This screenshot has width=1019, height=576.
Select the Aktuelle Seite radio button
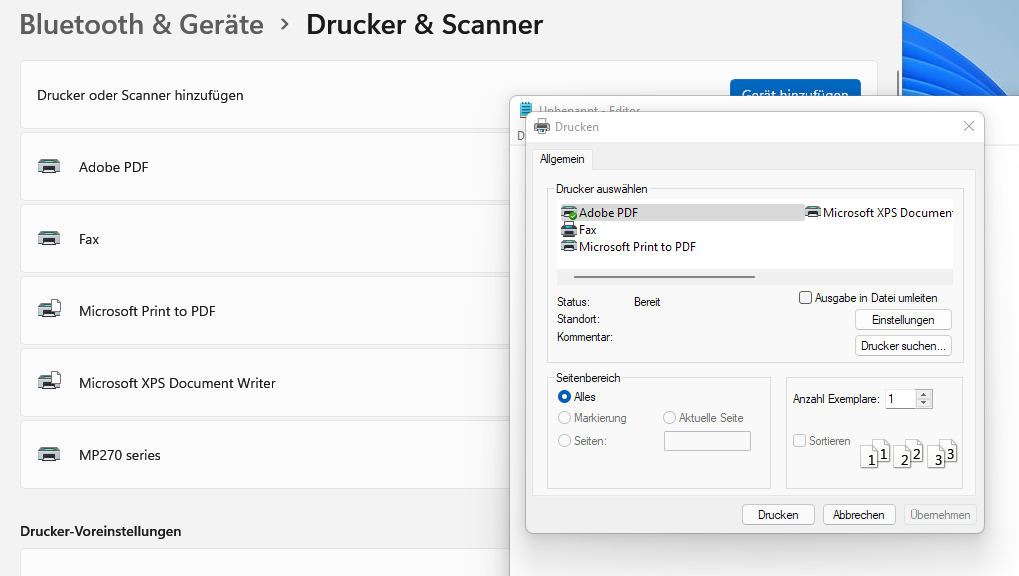click(669, 417)
